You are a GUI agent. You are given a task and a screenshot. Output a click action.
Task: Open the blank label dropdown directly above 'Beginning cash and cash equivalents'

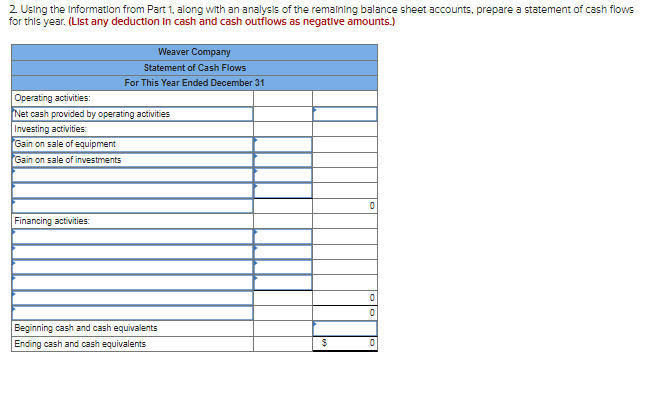[x=133, y=313]
